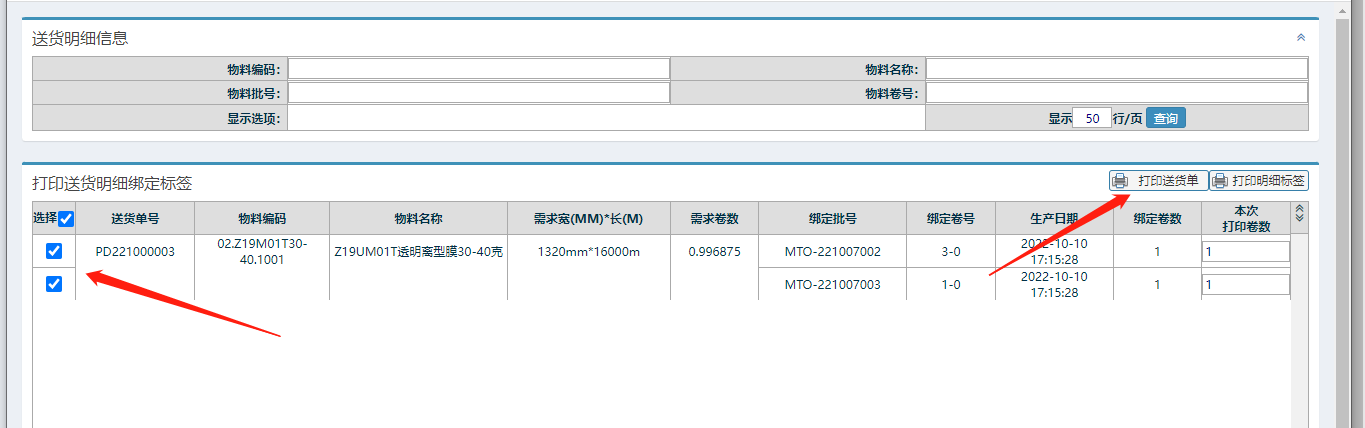Edit 本次打印卷数 for batch MTO-221007002
The image size is (1365, 428).
click(x=1245, y=252)
